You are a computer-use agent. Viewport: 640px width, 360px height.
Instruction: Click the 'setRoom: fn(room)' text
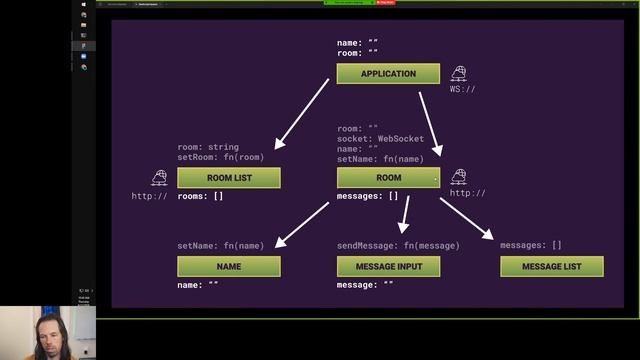coord(221,157)
